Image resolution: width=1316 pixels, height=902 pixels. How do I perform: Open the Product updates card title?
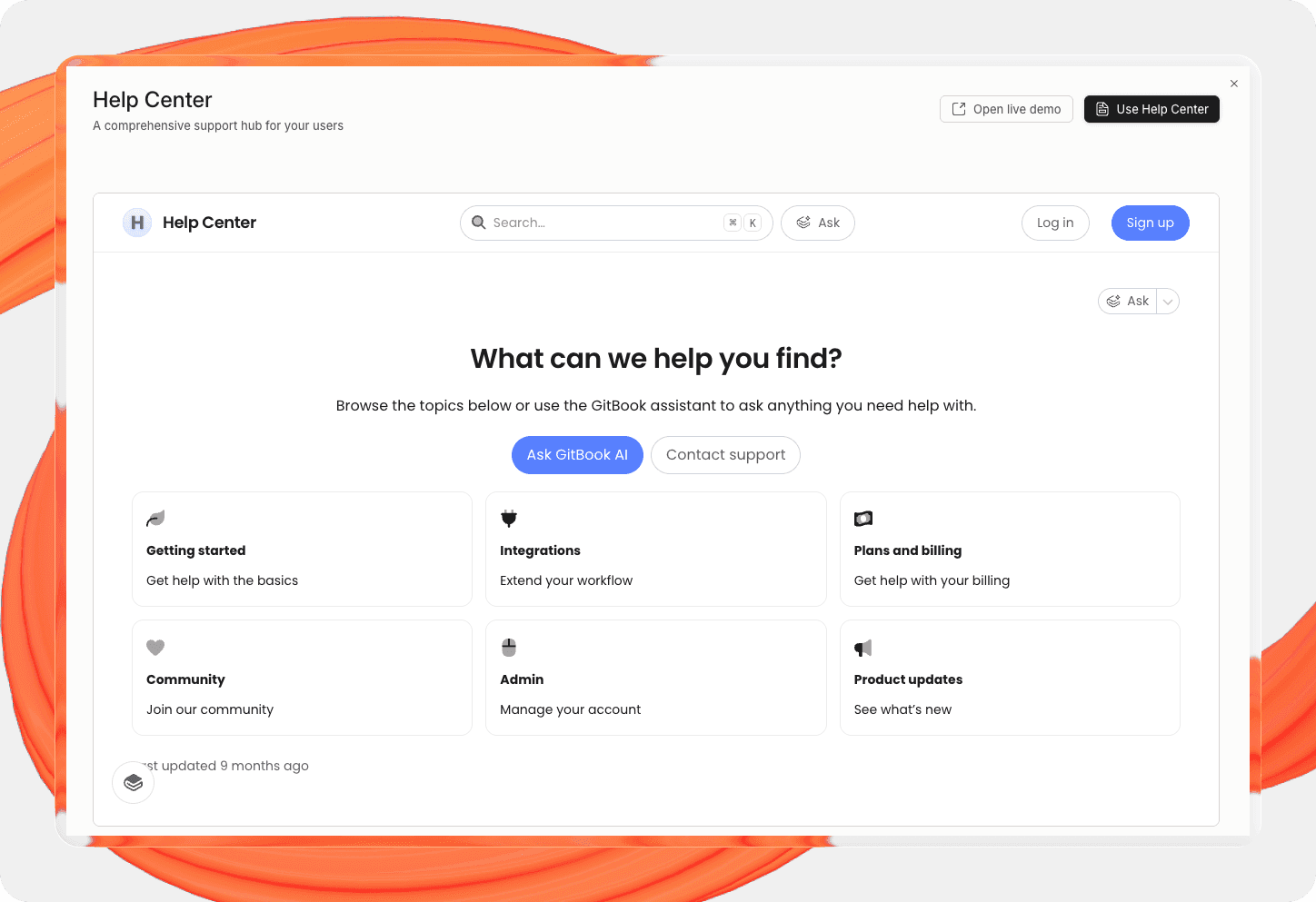coord(908,679)
